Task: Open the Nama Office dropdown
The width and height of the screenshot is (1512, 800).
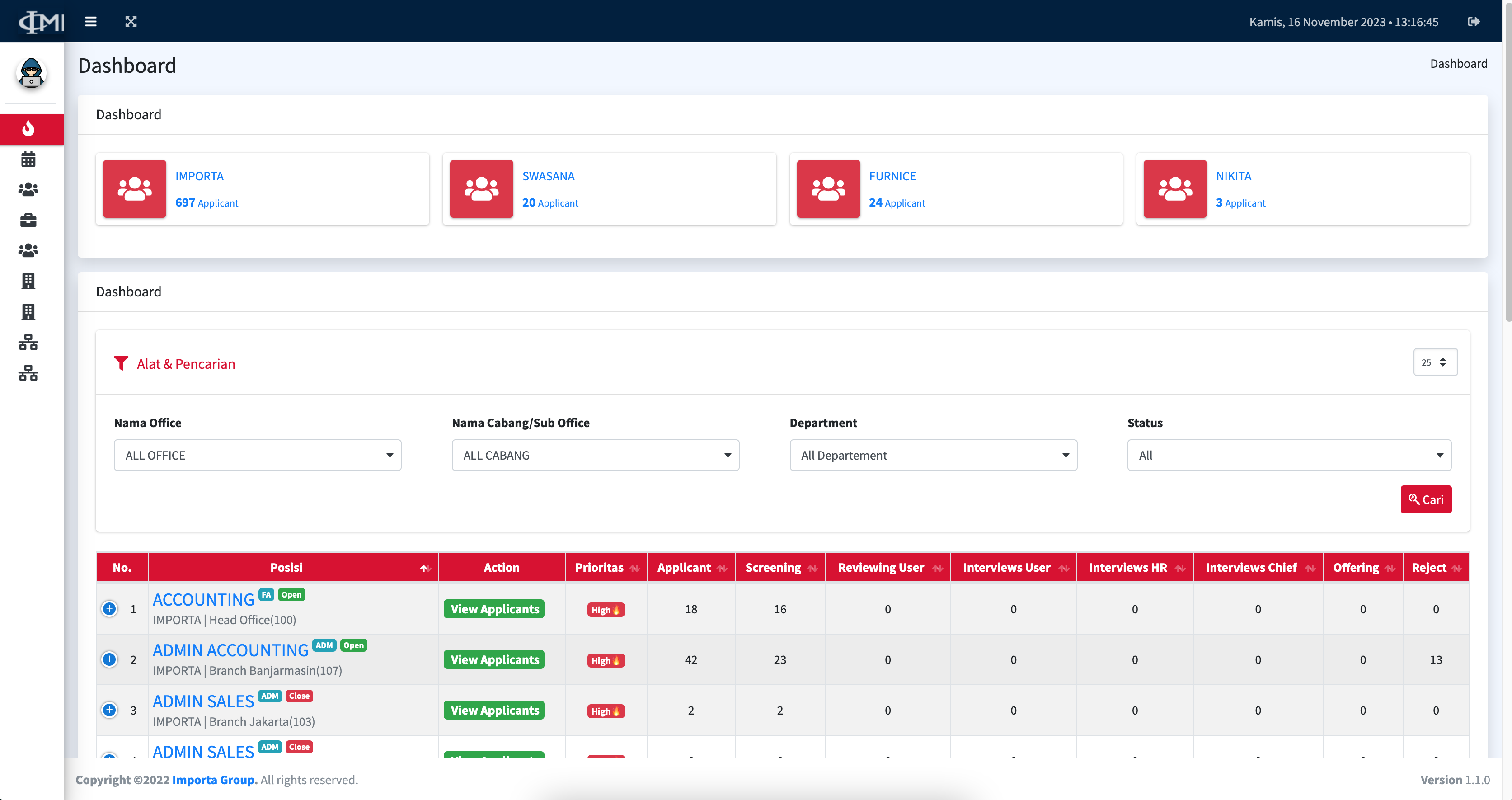Action: 257,455
